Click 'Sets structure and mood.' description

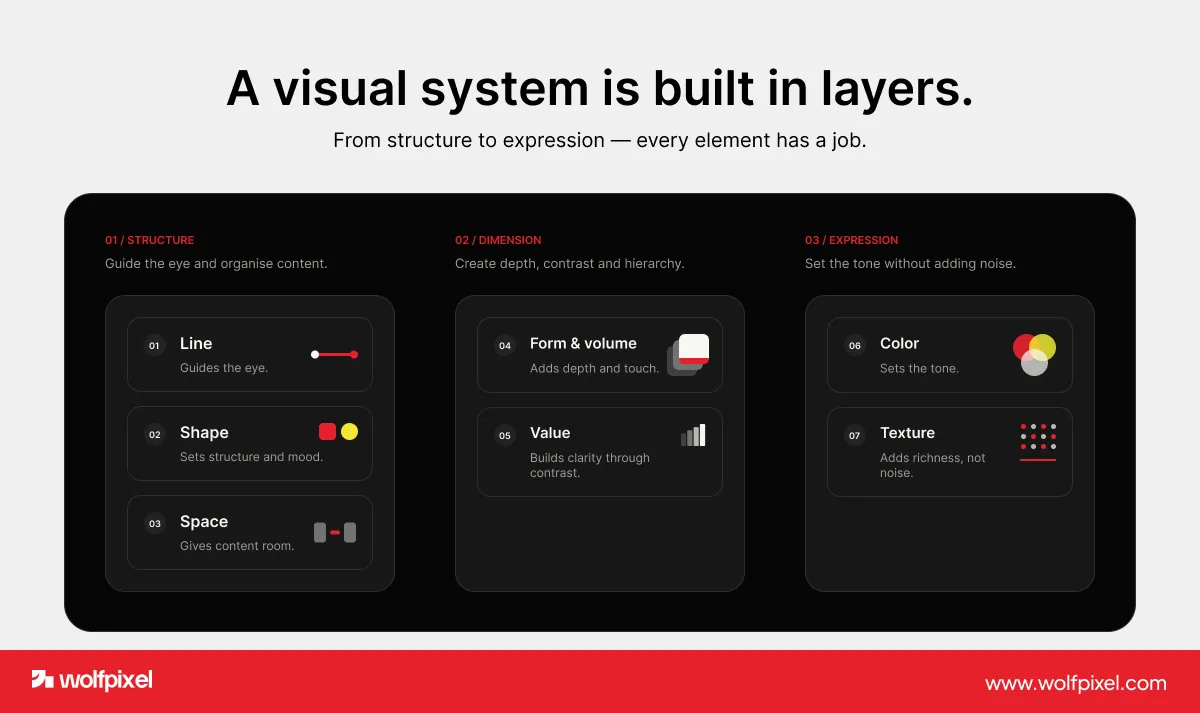tap(251, 457)
